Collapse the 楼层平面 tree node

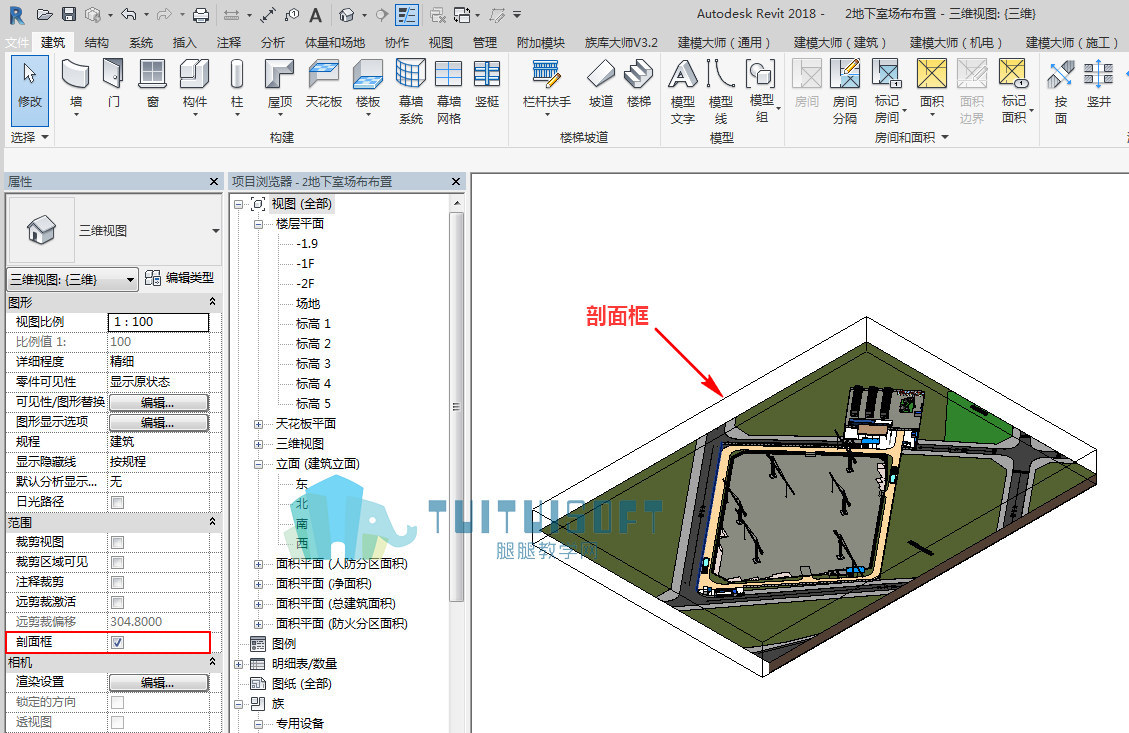click(258, 224)
